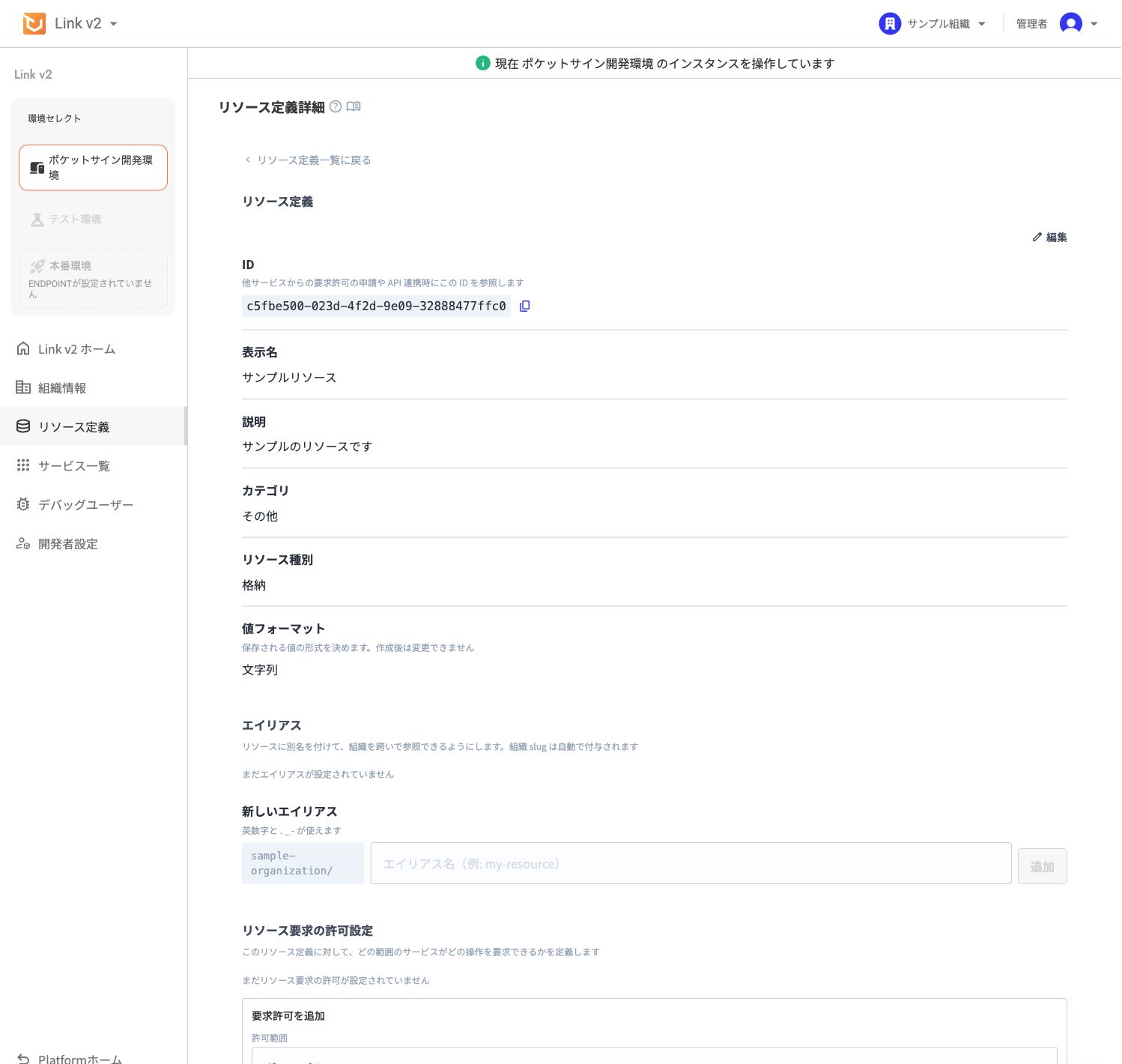
Task: Click the bug icon for デバッグユーザー
Action: pos(23,504)
